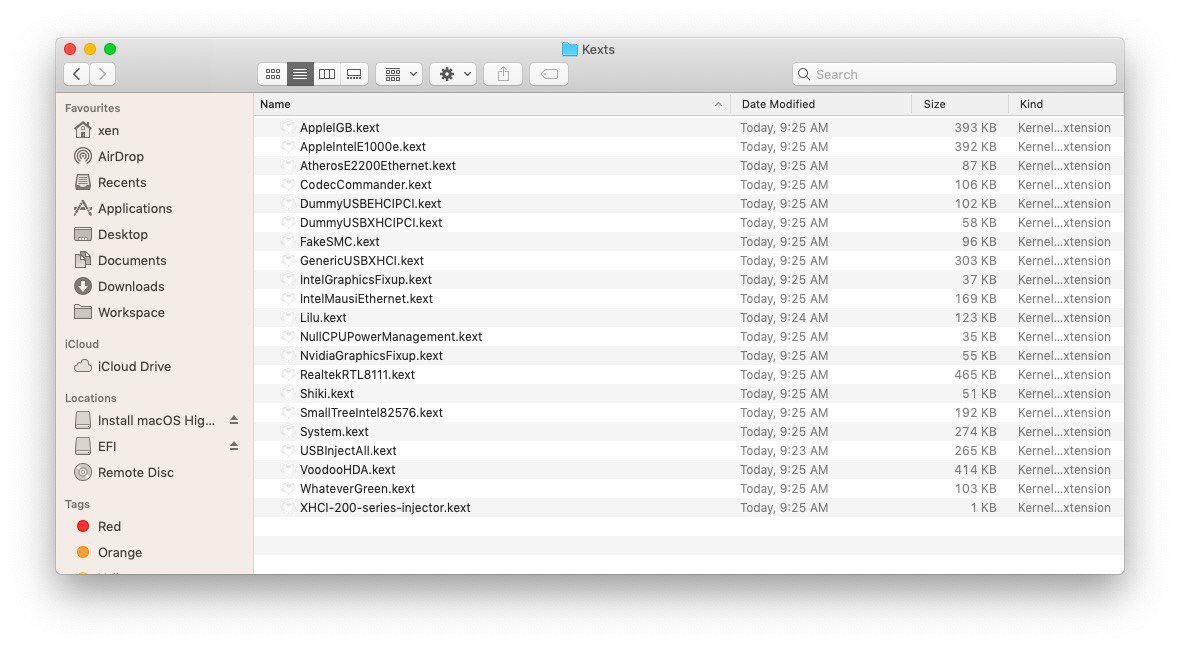This screenshot has height=648, width=1180.
Task: Open the Workspace folder in the sidebar
Action: point(131,312)
